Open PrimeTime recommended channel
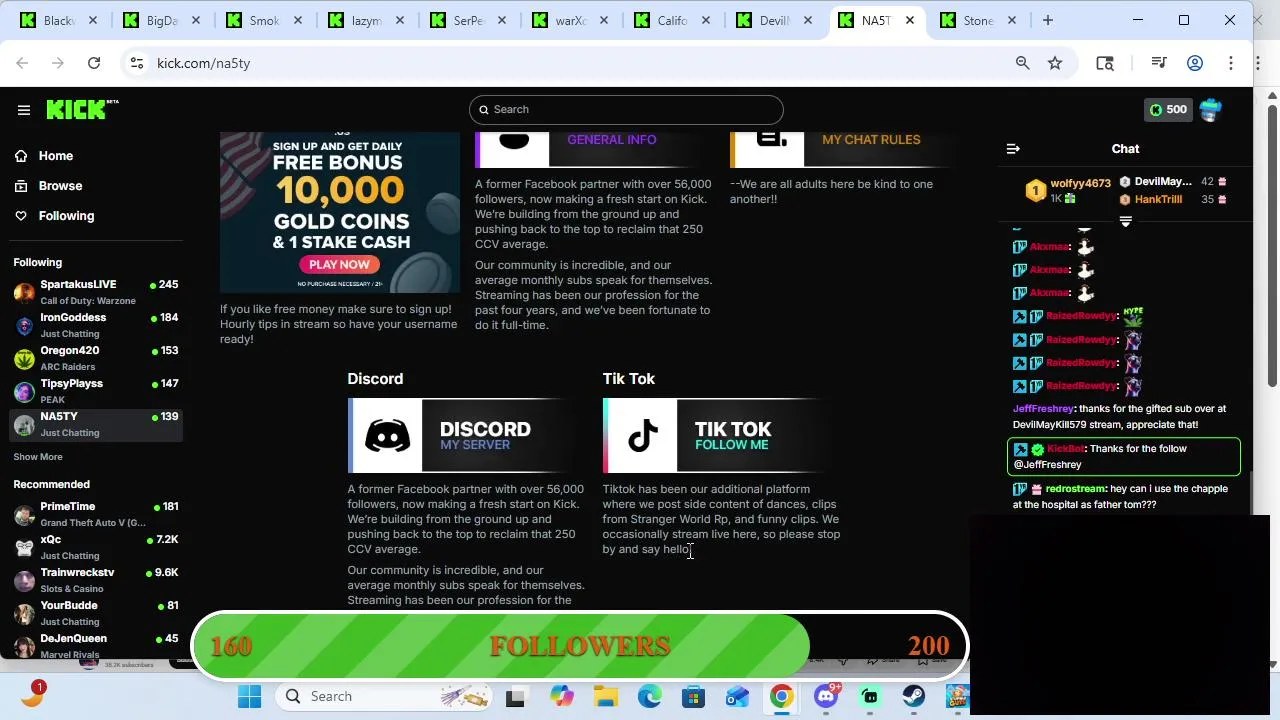This screenshot has width=1280, height=720. (96, 514)
